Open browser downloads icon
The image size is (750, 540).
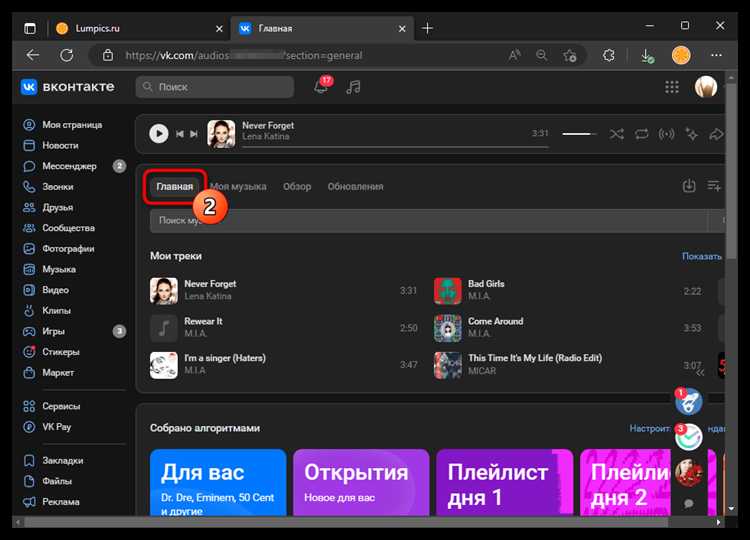pos(647,56)
